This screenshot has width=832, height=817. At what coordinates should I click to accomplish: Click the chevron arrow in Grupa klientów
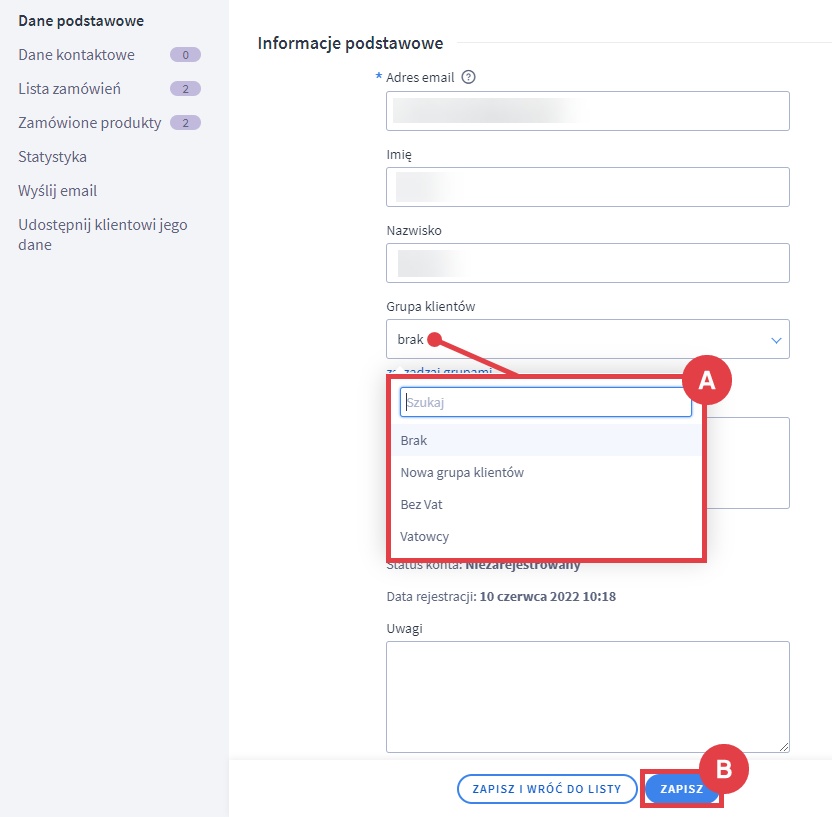[x=776, y=340]
